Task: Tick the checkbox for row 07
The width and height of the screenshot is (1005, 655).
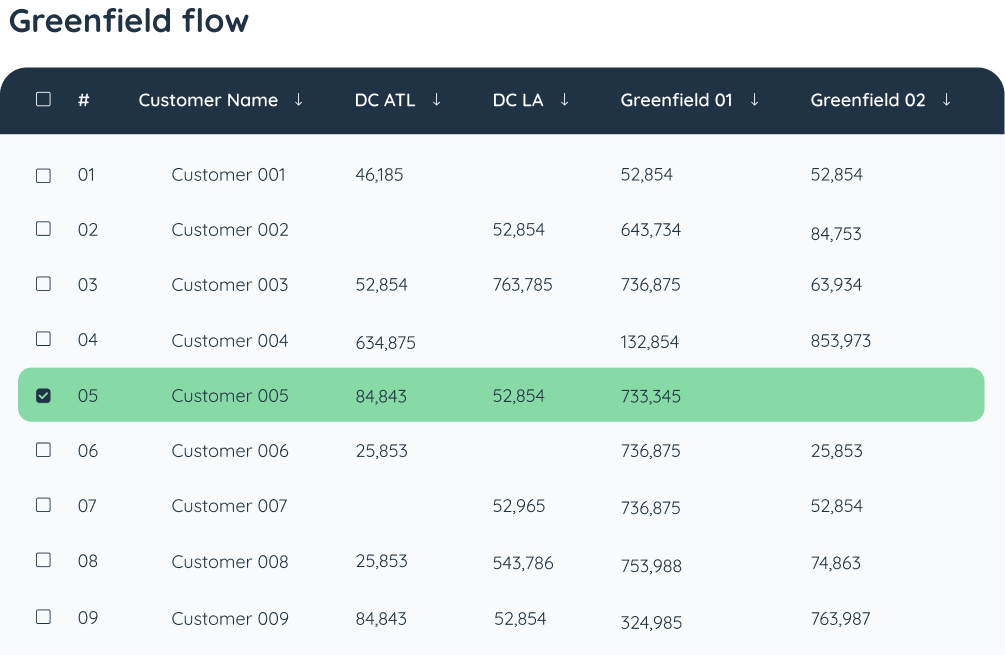Action: coord(43,504)
